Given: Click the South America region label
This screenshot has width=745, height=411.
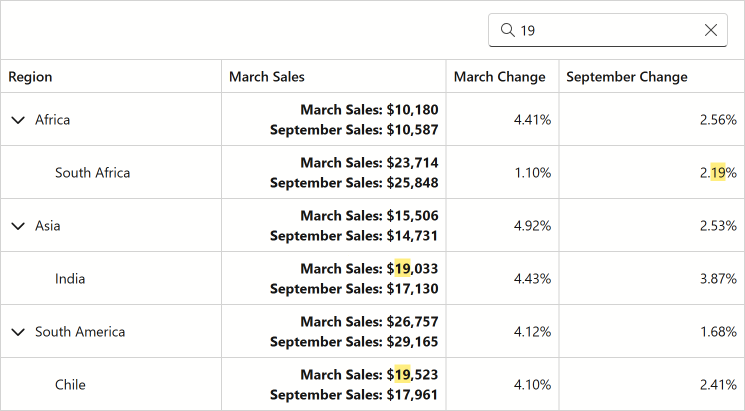Looking at the screenshot, I should point(80,332).
